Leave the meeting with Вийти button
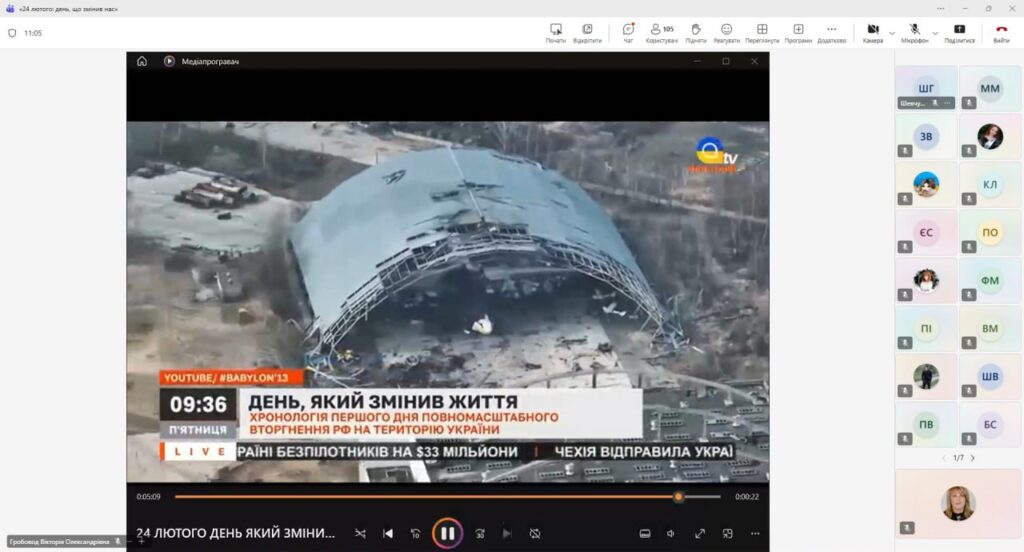1024x552 pixels. click(1001, 32)
